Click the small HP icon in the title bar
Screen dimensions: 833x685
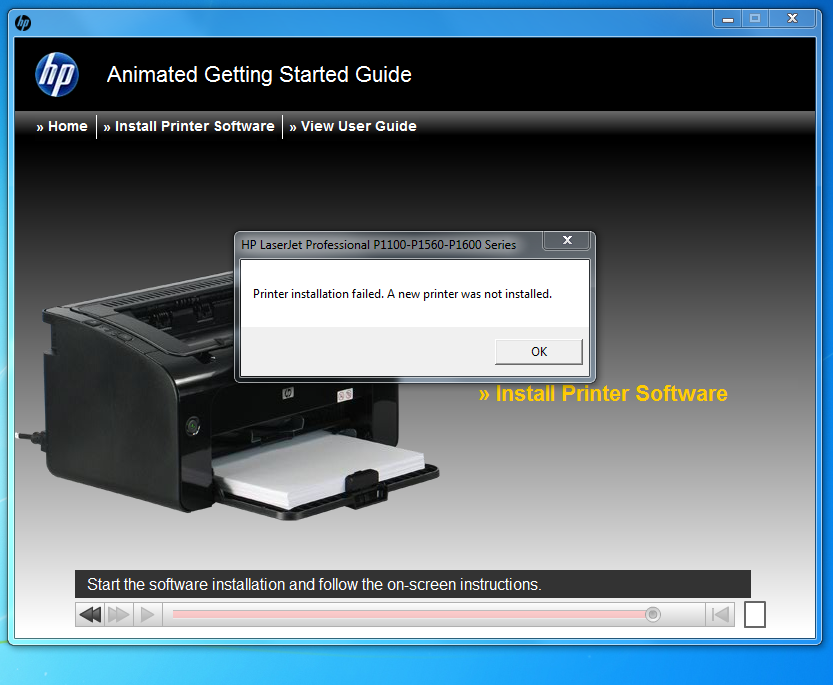pyautogui.click(x=23, y=23)
